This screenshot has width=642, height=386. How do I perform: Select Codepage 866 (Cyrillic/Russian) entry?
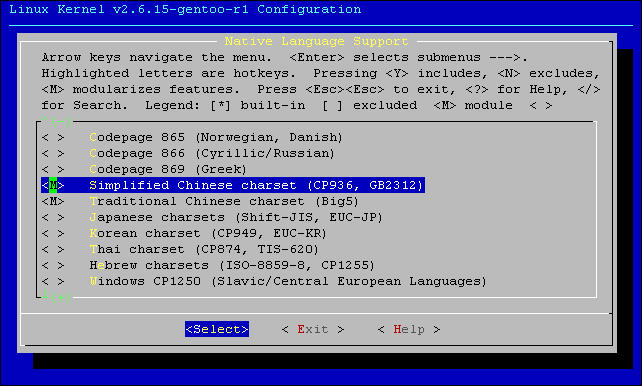pyautogui.click(x=212, y=153)
